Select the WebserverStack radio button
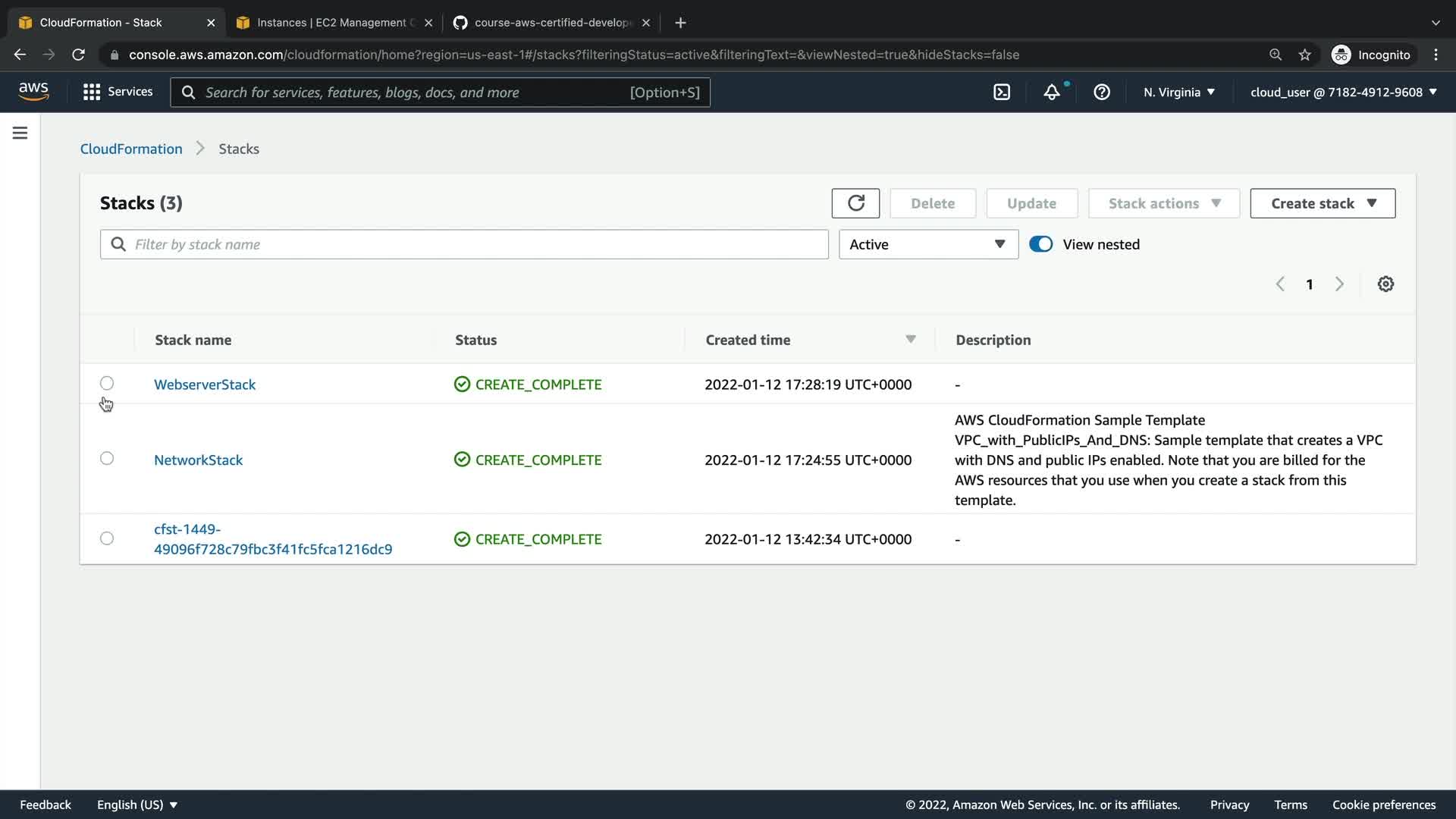1456x819 pixels. (107, 383)
